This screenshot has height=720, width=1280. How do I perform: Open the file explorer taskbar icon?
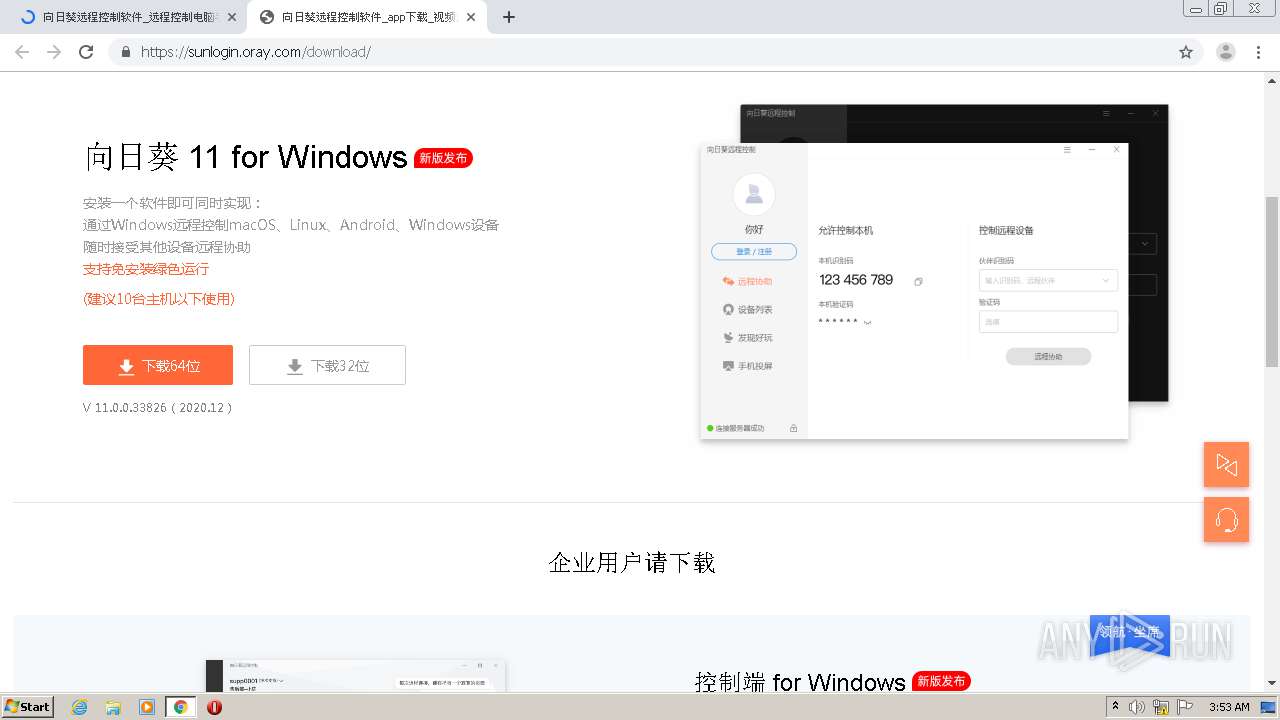[x=113, y=707]
